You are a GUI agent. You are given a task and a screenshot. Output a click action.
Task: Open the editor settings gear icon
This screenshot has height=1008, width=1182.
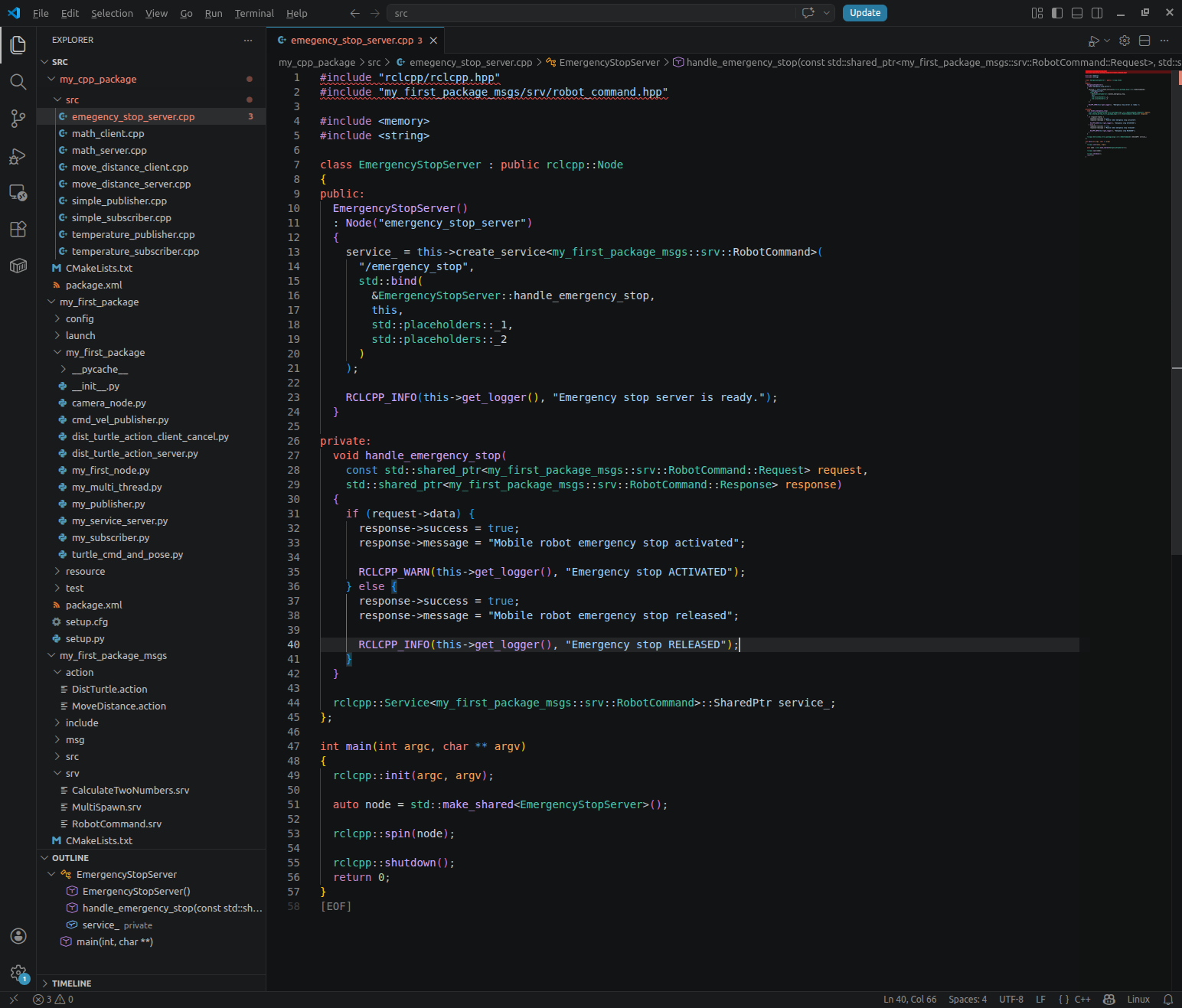coord(1125,41)
